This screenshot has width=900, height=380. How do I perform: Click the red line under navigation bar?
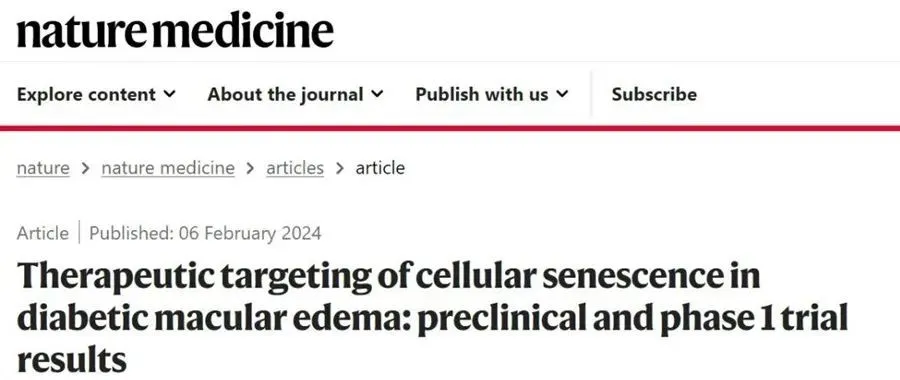click(x=450, y=128)
